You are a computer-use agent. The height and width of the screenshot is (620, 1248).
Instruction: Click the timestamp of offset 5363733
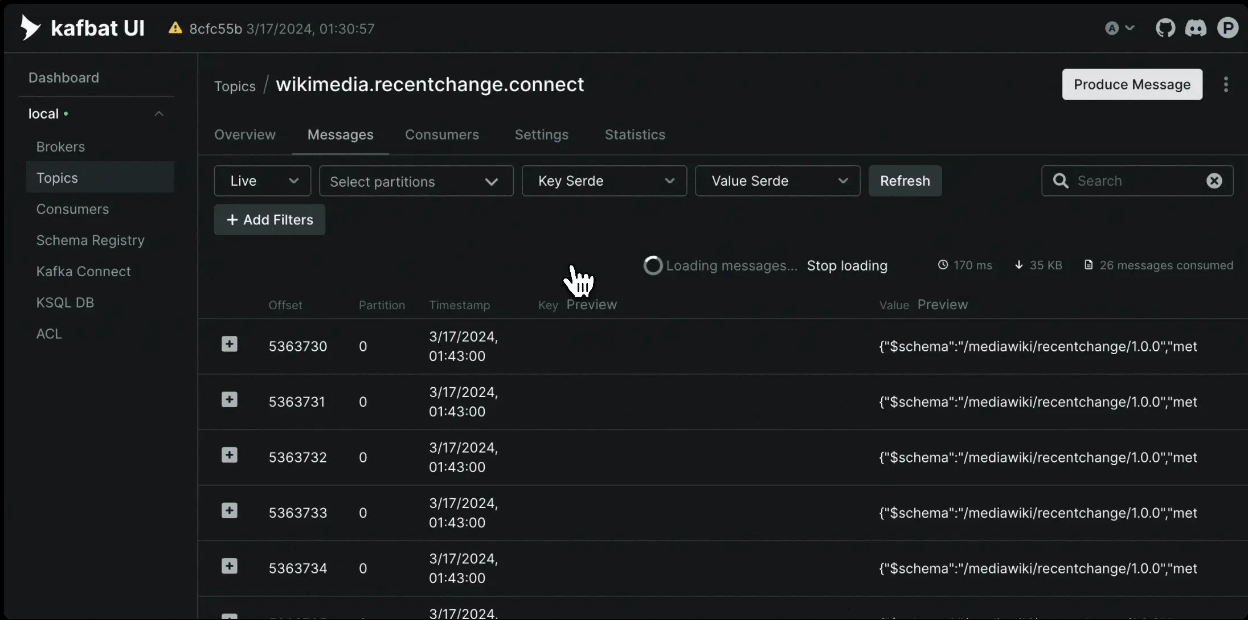(464, 513)
